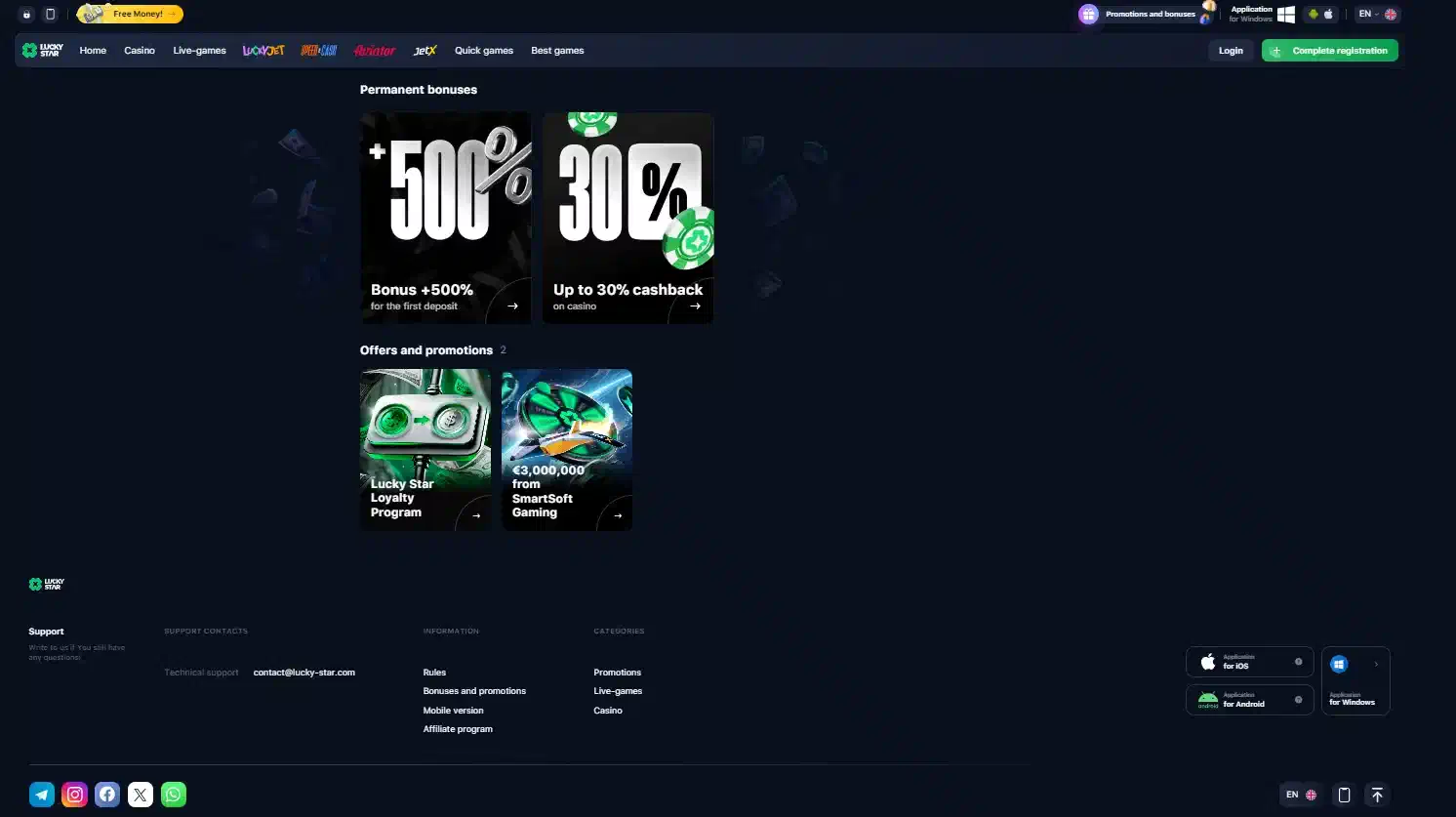Open Live-games under Categories in footer
Screen dimensions: 1456x817
click(618, 691)
